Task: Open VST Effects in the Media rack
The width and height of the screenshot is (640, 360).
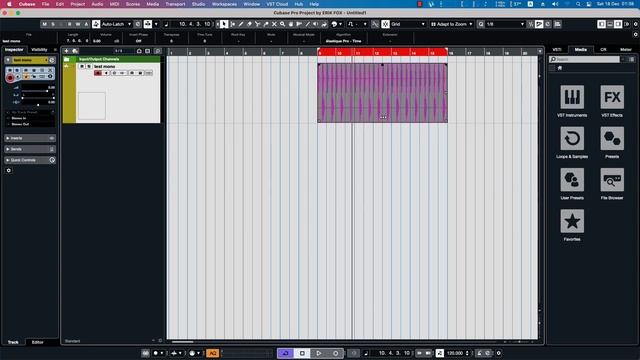Action: (x=612, y=97)
